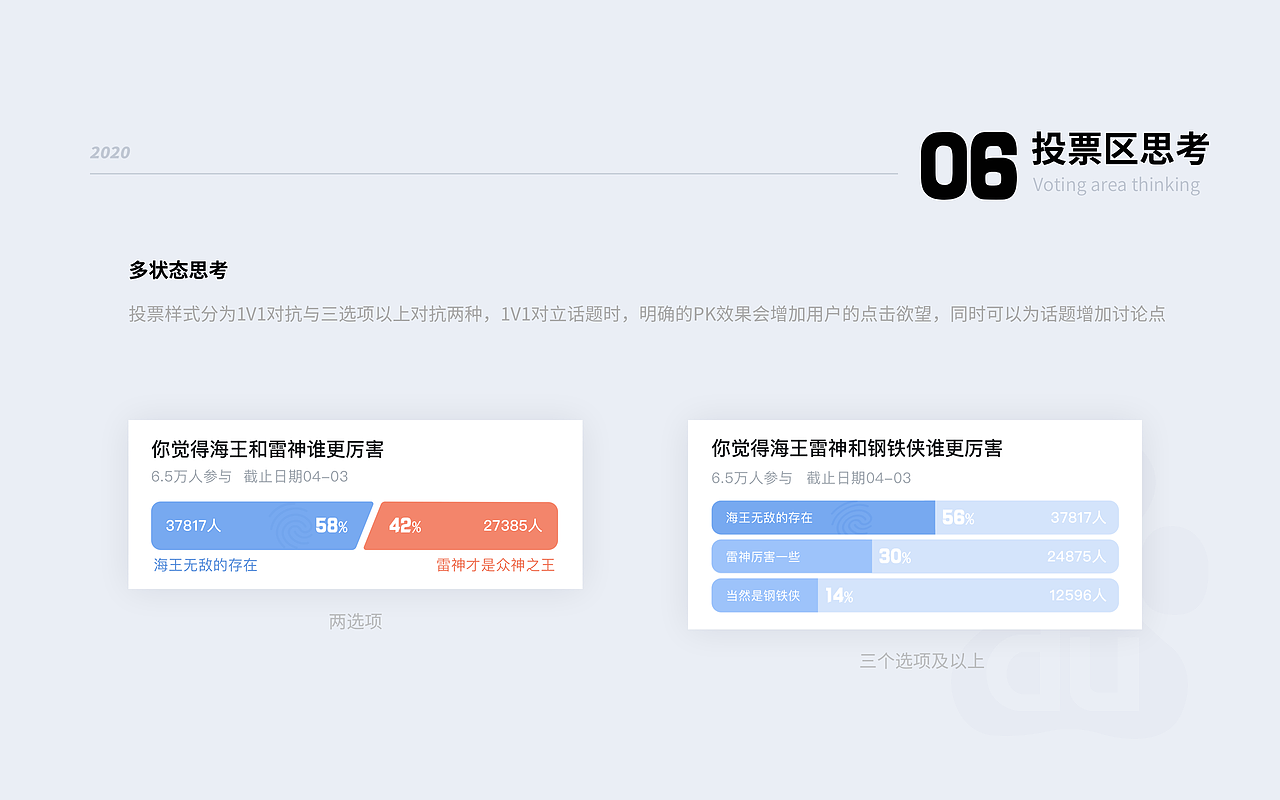Viewport: 1280px width, 800px height.
Task: Click the fingerprint icon in the 56% row
Action: click(x=853, y=518)
